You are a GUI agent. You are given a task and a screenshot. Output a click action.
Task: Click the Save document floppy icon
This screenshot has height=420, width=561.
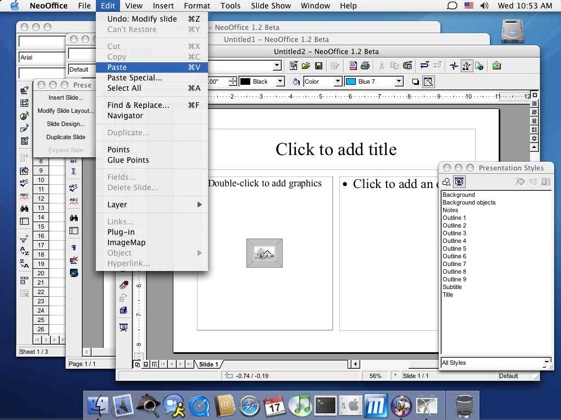318,66
